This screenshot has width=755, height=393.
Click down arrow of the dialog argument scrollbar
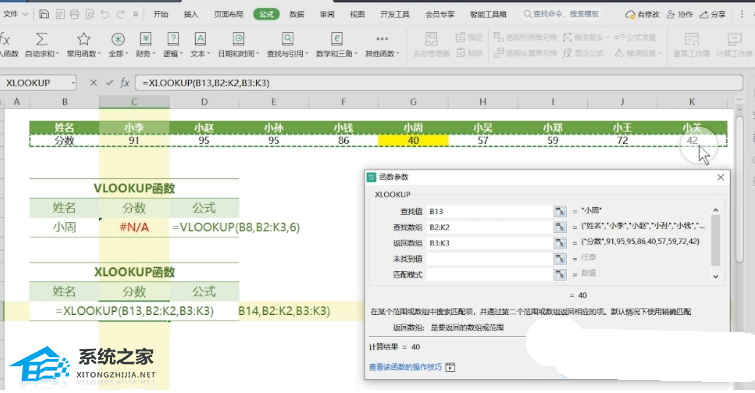click(716, 276)
